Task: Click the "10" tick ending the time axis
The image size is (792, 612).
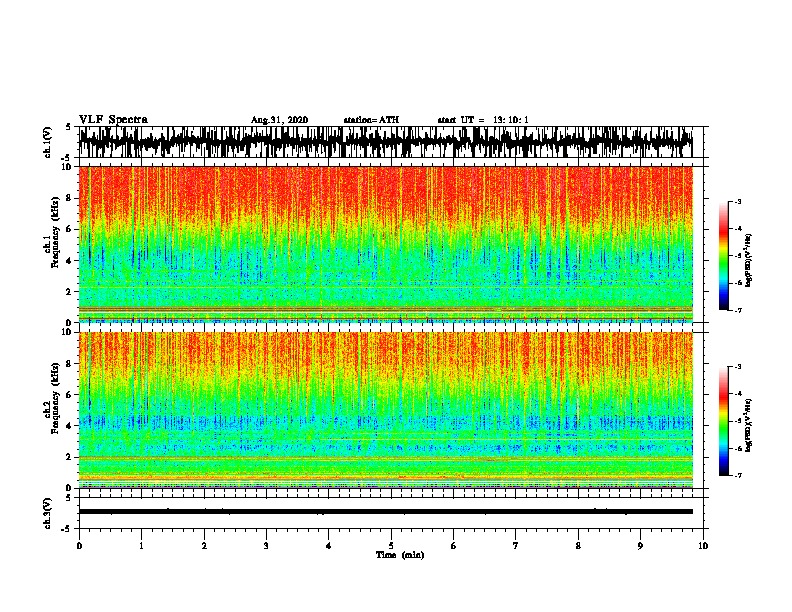Action: [703, 546]
